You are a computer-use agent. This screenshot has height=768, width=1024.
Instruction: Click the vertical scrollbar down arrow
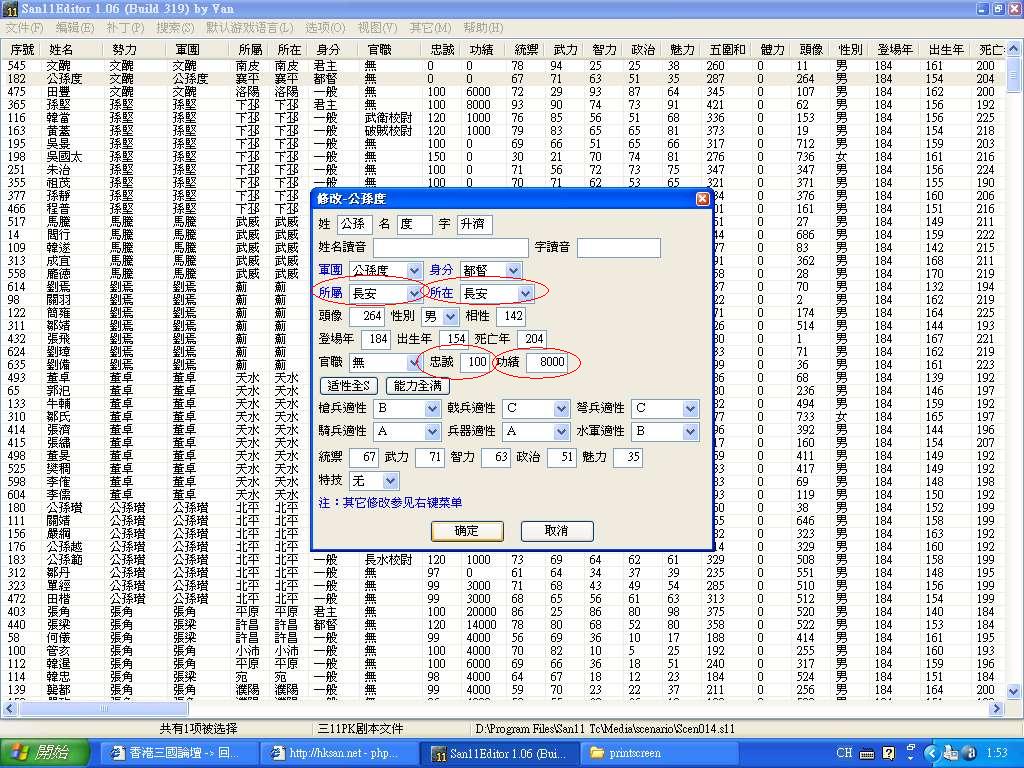[x=1014, y=691]
